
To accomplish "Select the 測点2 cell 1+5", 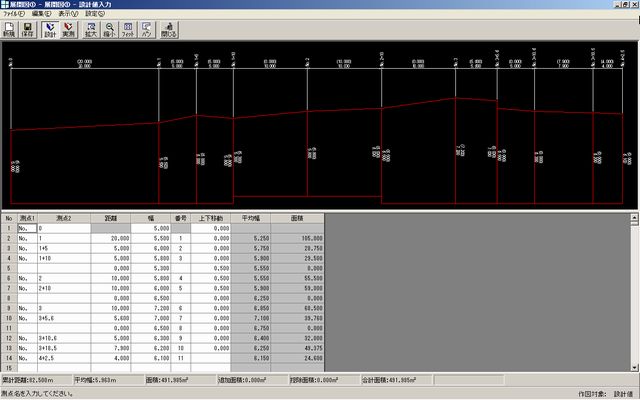I will [64, 249].
